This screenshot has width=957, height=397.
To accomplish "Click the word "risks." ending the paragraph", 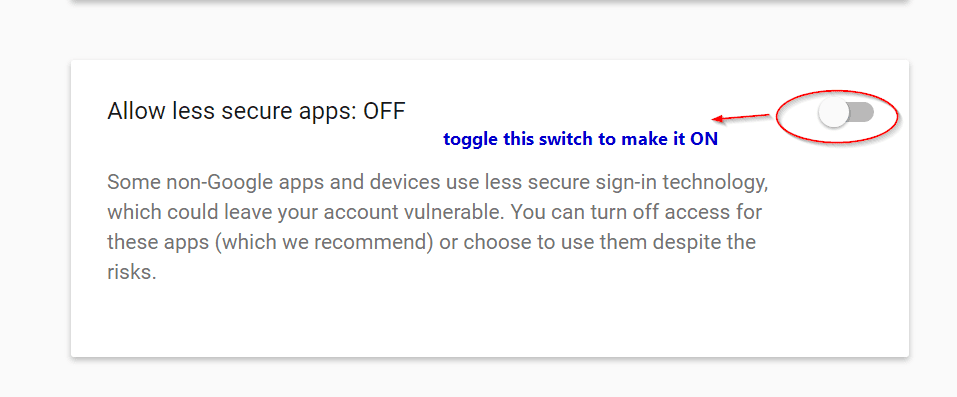I will 132,272.
